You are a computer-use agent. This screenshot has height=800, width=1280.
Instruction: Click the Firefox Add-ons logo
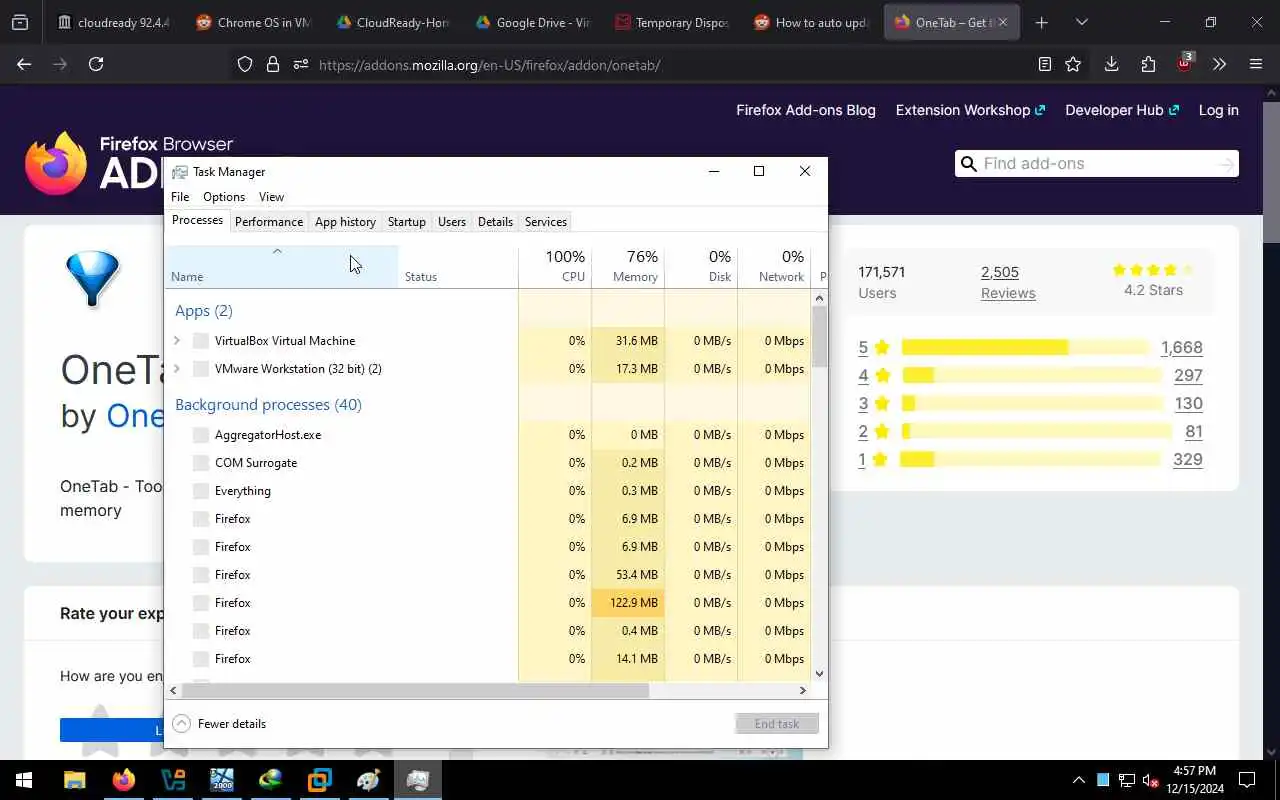(x=95, y=162)
